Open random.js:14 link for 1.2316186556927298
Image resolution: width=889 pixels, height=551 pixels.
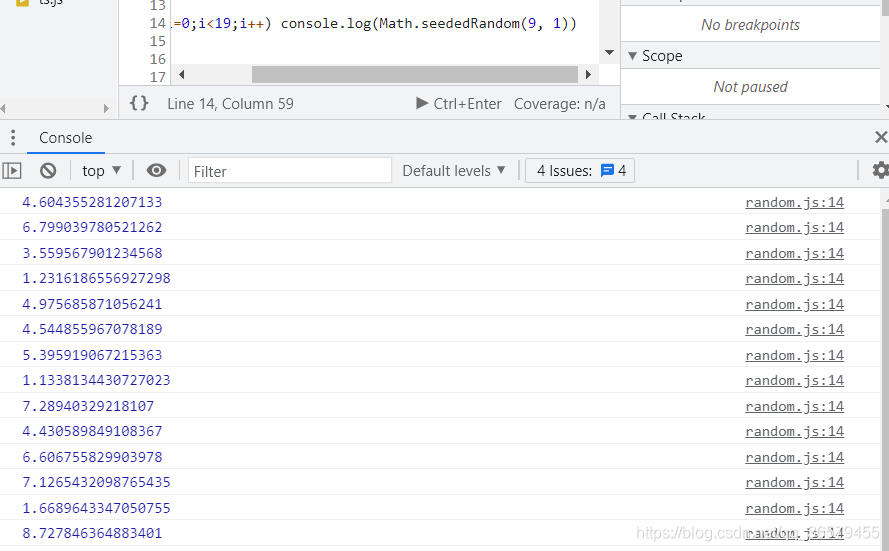coord(794,278)
